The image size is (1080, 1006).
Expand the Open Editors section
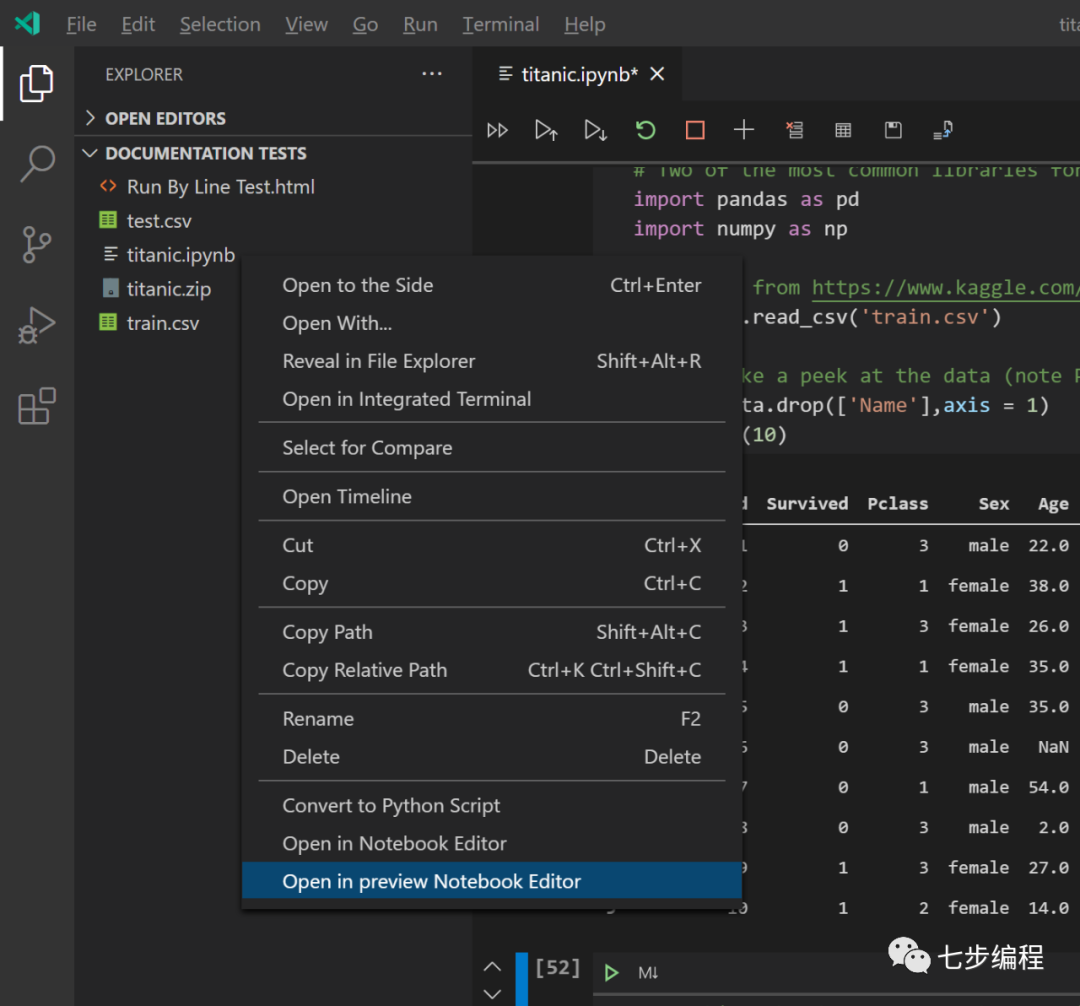coord(165,118)
